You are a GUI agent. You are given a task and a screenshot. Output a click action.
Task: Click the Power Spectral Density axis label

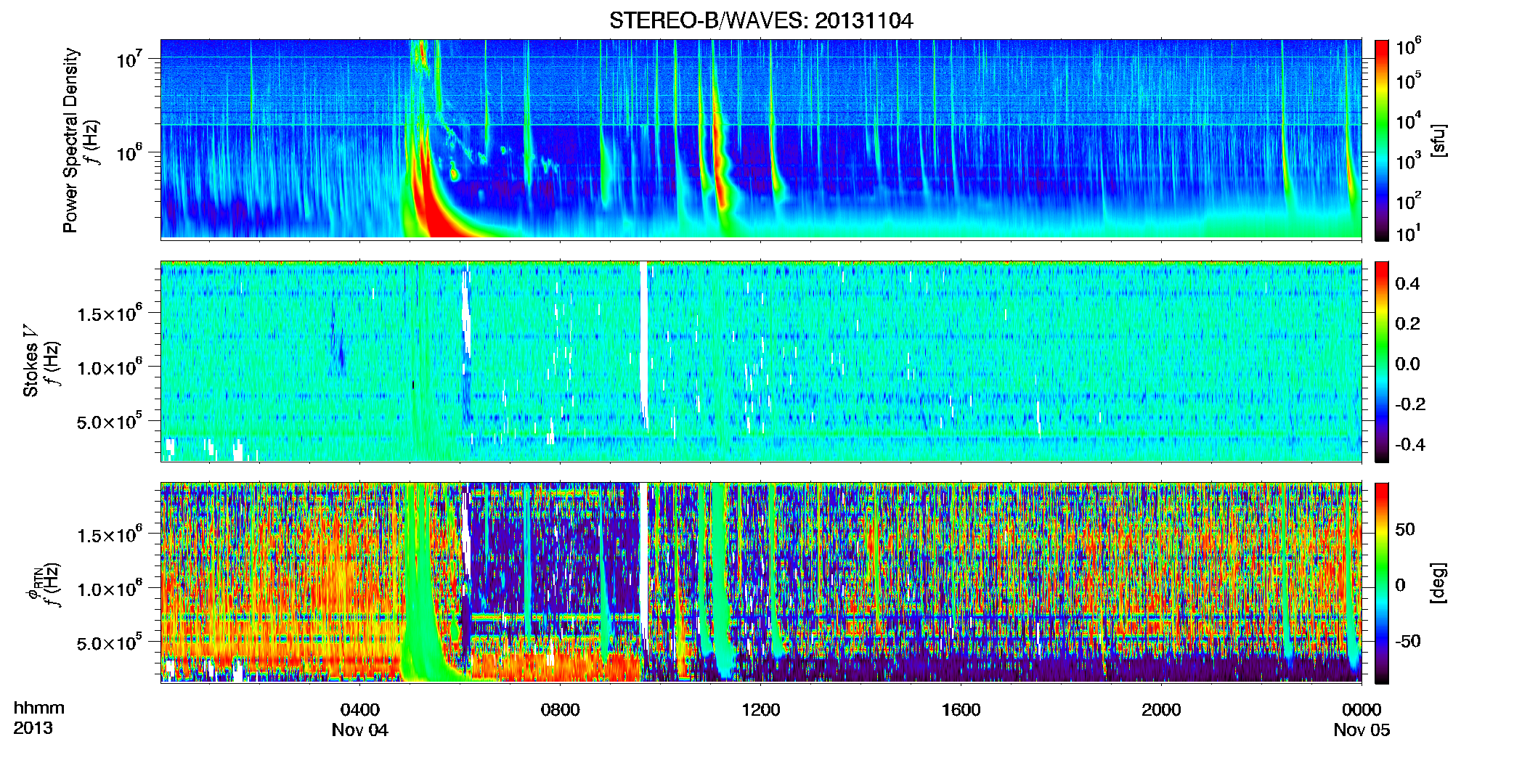70,140
